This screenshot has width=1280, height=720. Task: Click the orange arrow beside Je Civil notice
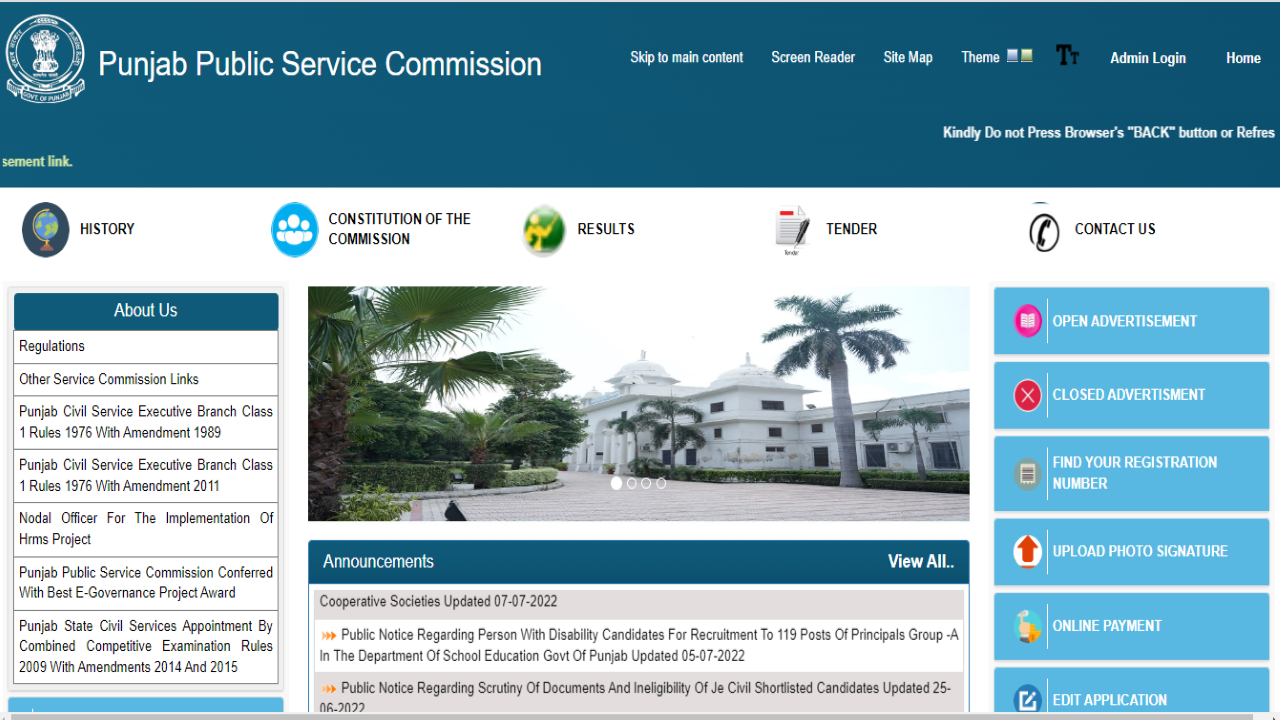[329, 688]
